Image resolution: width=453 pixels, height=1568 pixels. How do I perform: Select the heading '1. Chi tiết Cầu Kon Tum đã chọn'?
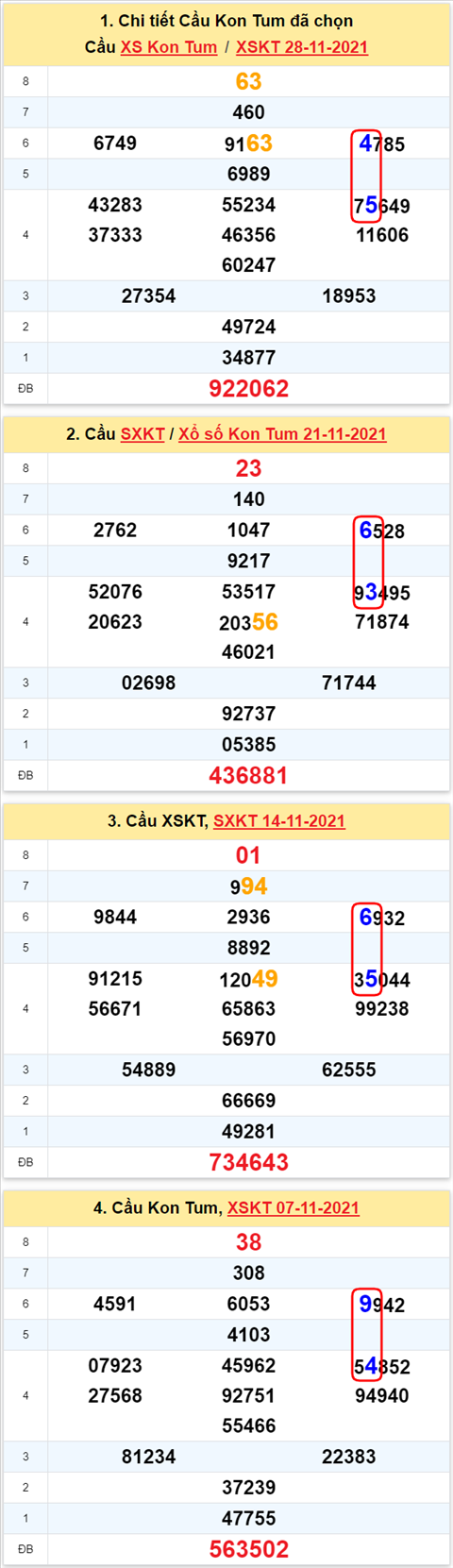pos(226,21)
